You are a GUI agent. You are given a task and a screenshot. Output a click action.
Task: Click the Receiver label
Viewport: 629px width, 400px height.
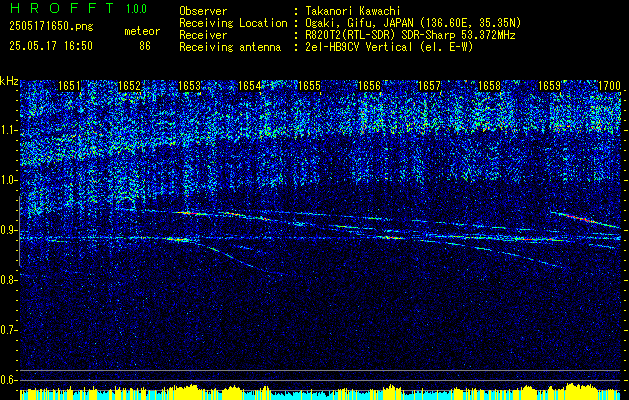203,35
